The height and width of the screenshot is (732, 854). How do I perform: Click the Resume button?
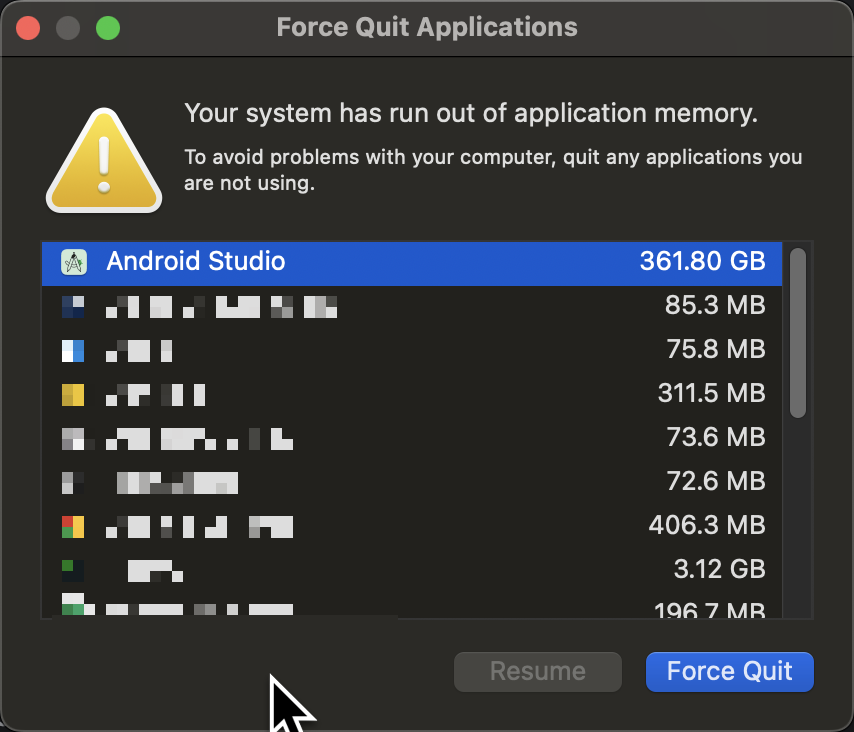coord(538,672)
